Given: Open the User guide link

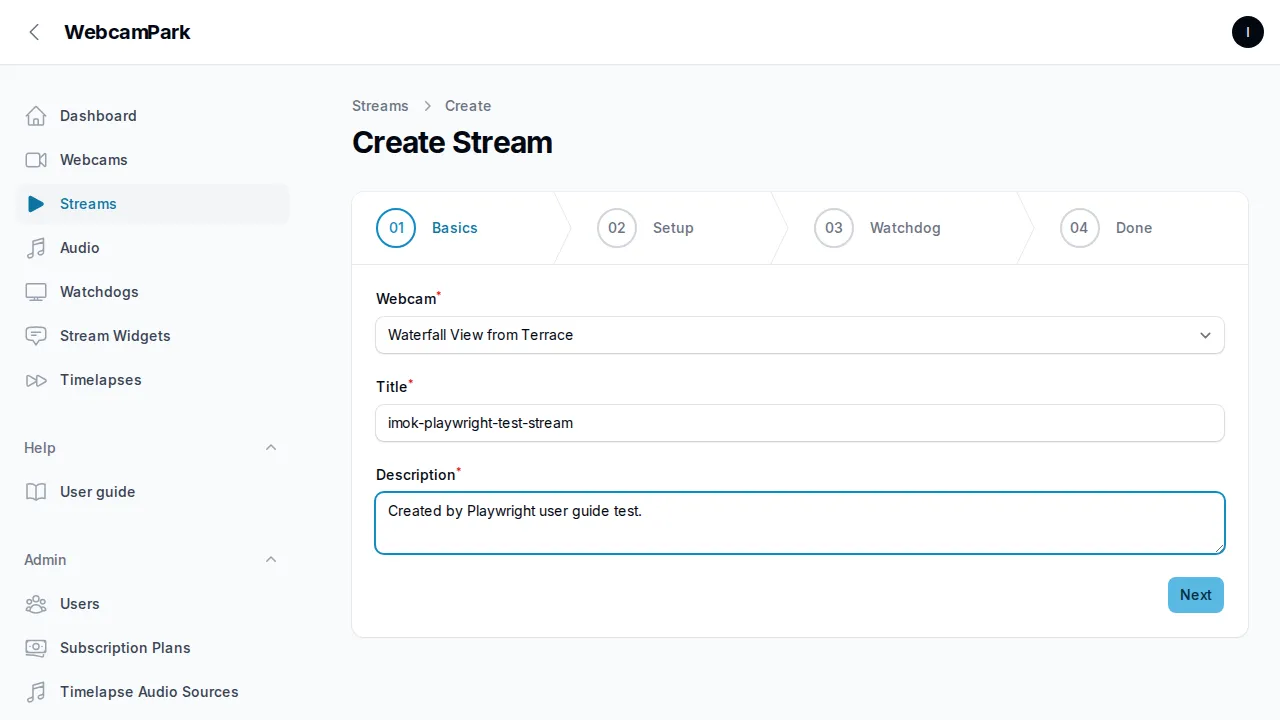Looking at the screenshot, I should [x=153, y=492].
